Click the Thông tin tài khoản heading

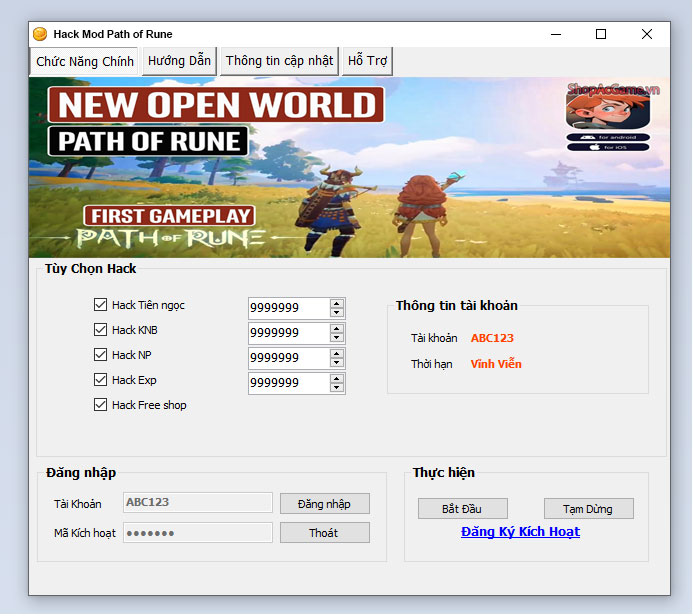pyautogui.click(x=457, y=306)
